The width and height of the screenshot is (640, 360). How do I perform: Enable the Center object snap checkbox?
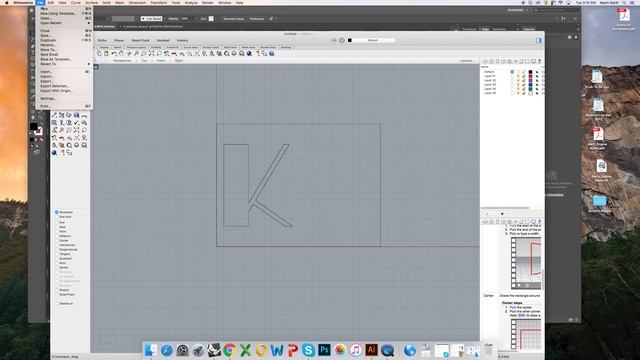[x=57, y=240]
